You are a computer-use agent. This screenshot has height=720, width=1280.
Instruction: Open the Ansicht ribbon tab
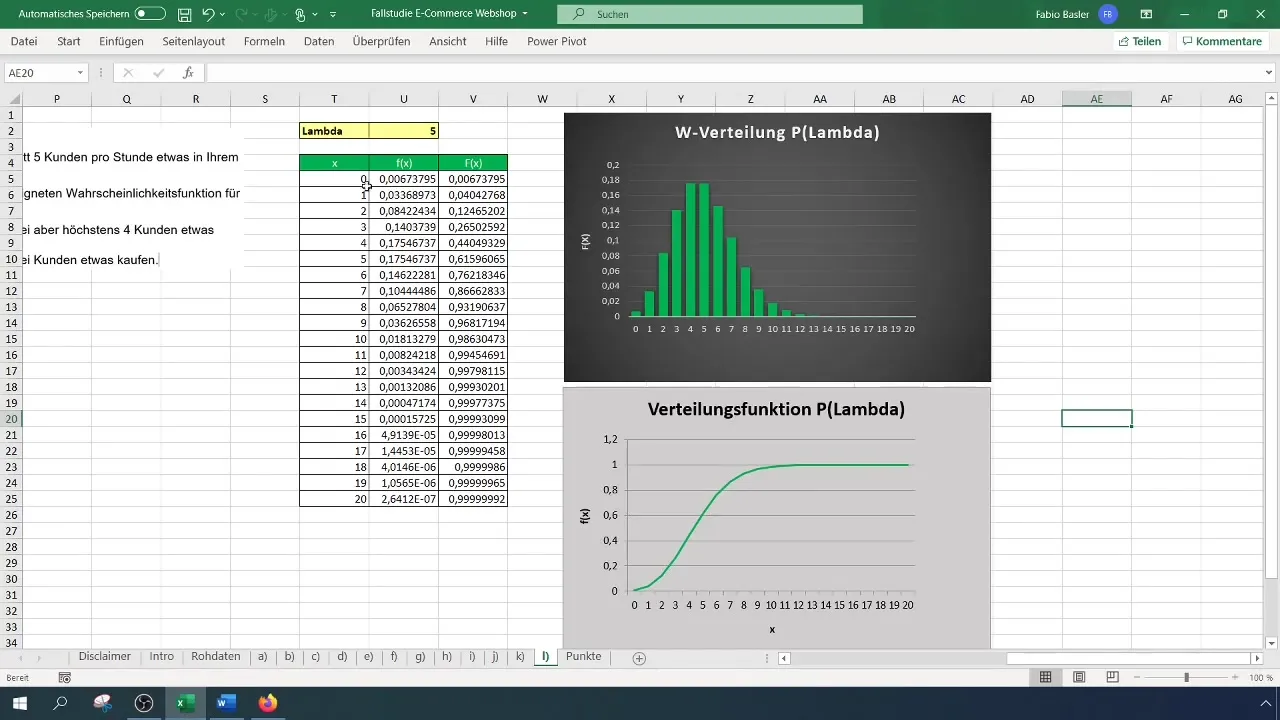447,41
